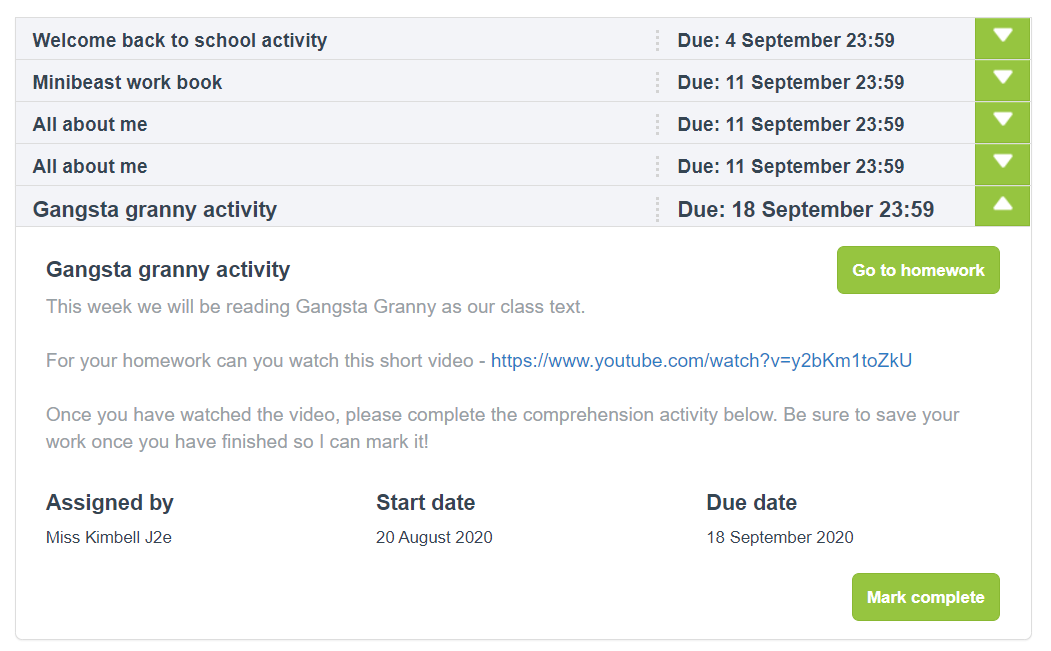Viewport: 1051px width, 651px height.
Task: Expand the Welcome back to school activity arrow
Action: tap(1002, 38)
